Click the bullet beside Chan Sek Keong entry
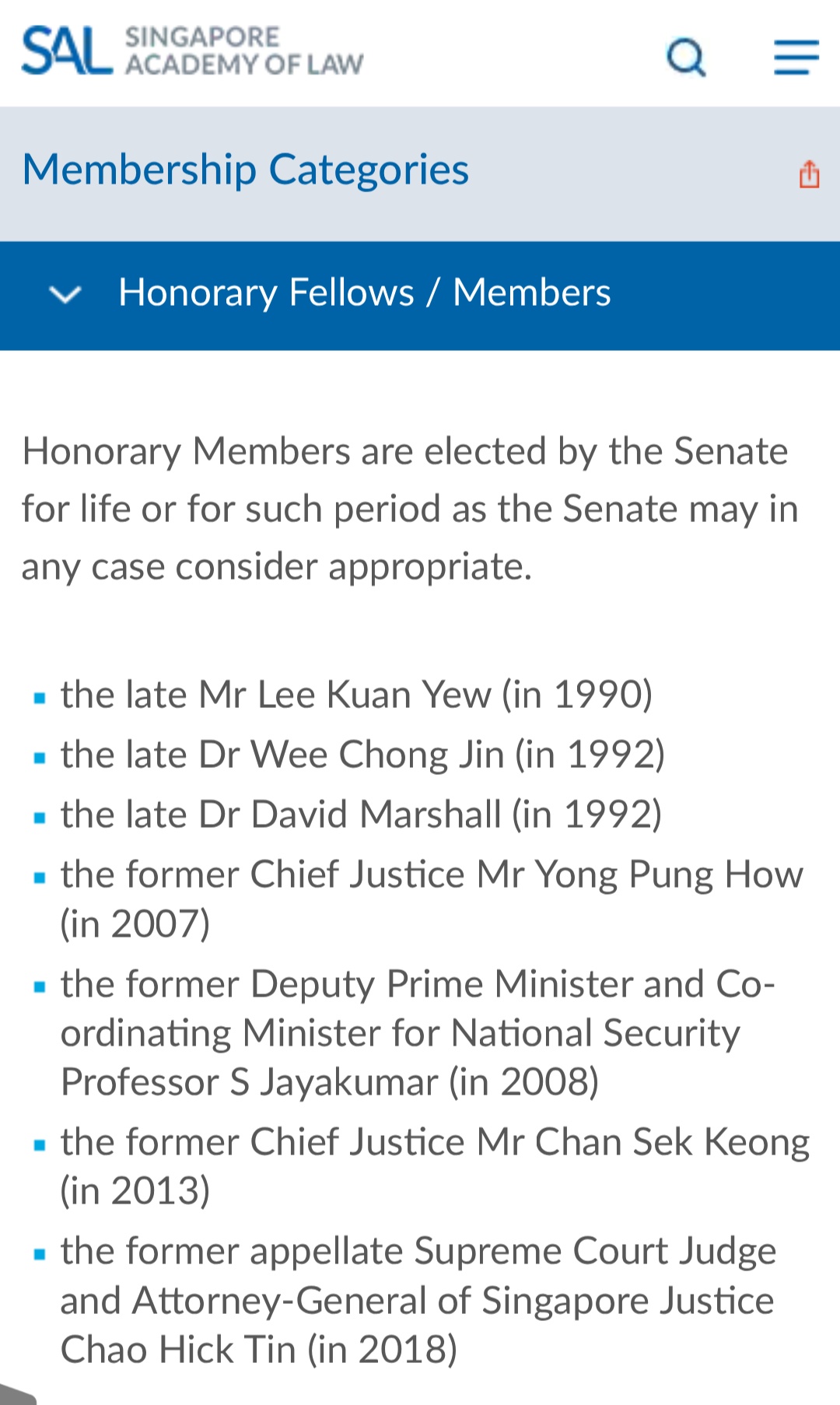The height and width of the screenshot is (1405, 840). tap(40, 1145)
